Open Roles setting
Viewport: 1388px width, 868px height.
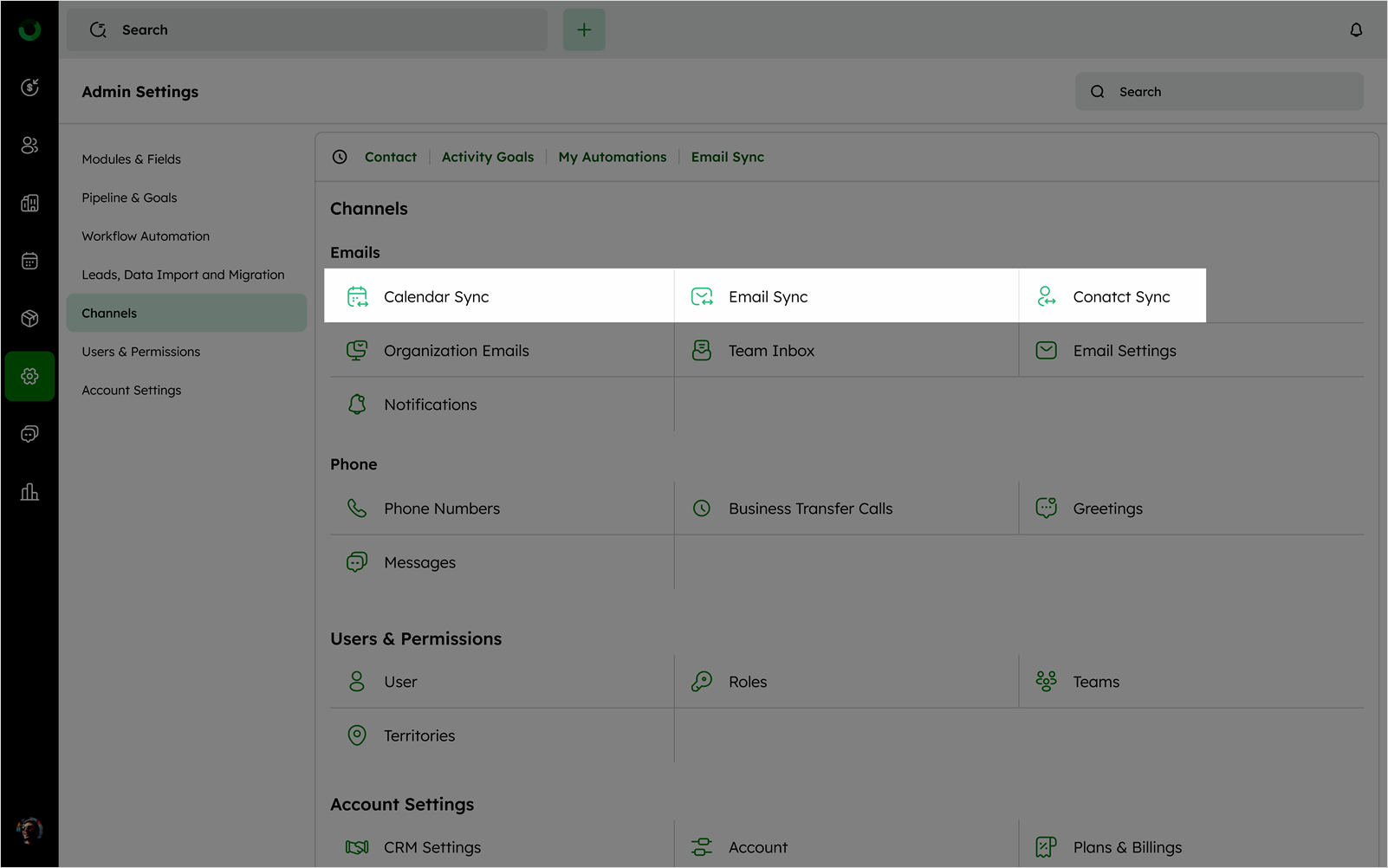click(x=846, y=682)
